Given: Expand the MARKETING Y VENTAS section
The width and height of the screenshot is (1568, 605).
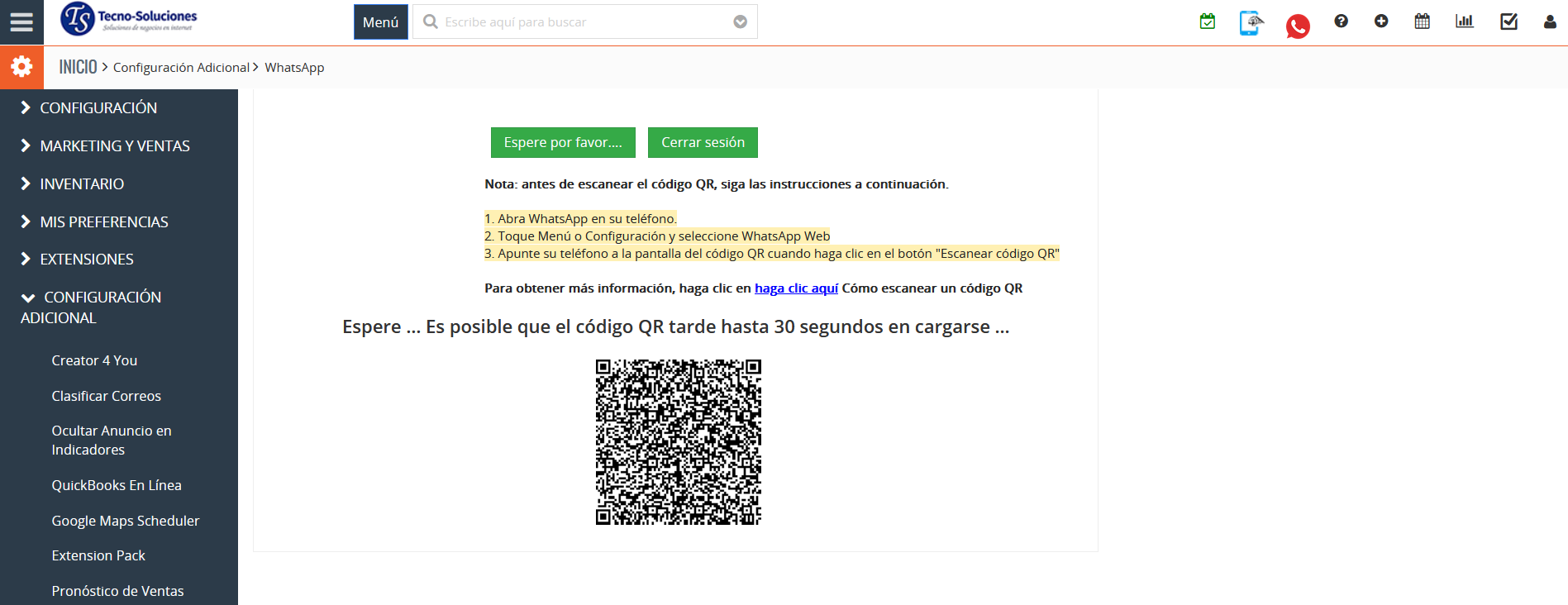Looking at the screenshot, I should point(114,146).
